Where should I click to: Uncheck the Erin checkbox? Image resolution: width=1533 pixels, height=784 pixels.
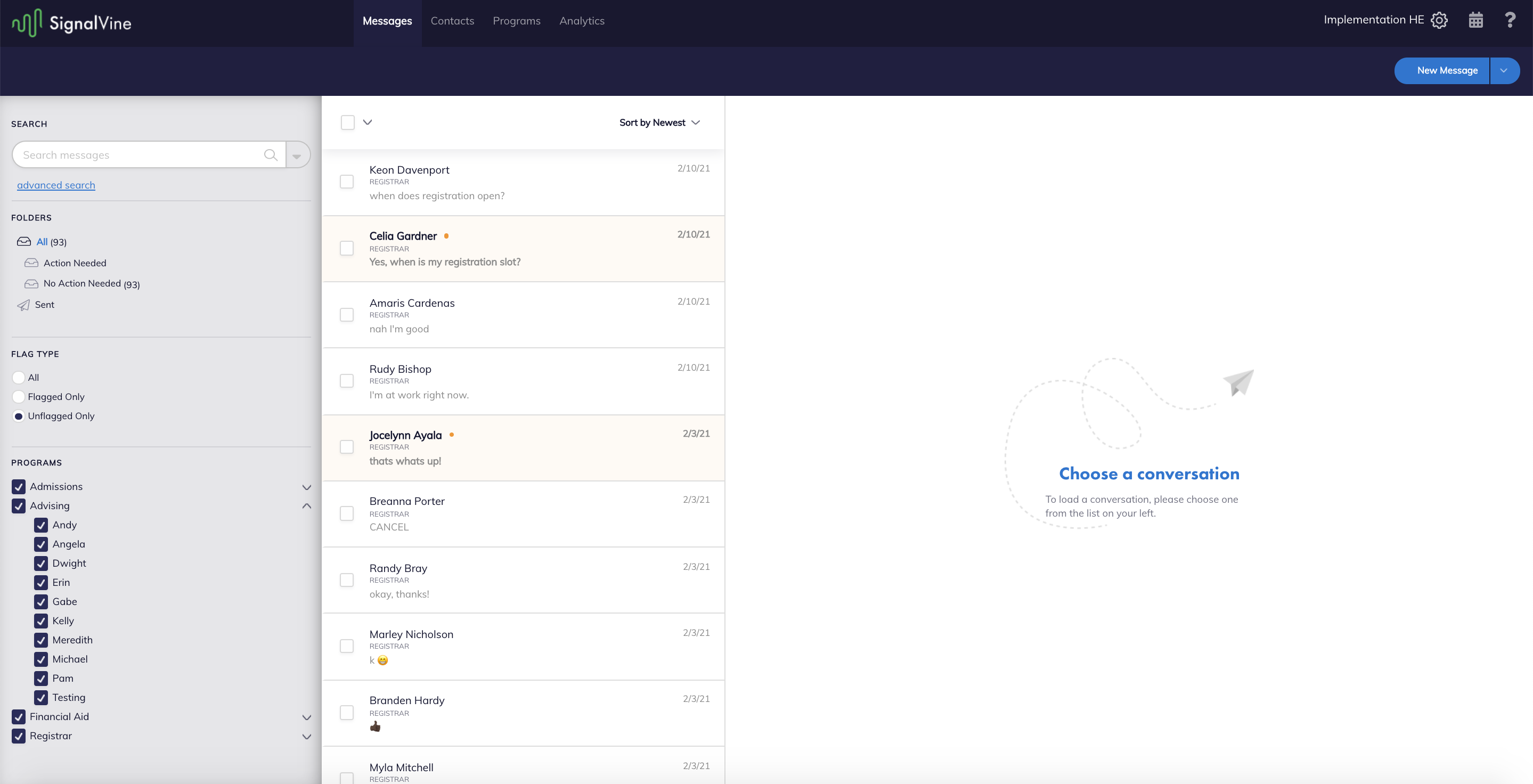click(x=41, y=582)
